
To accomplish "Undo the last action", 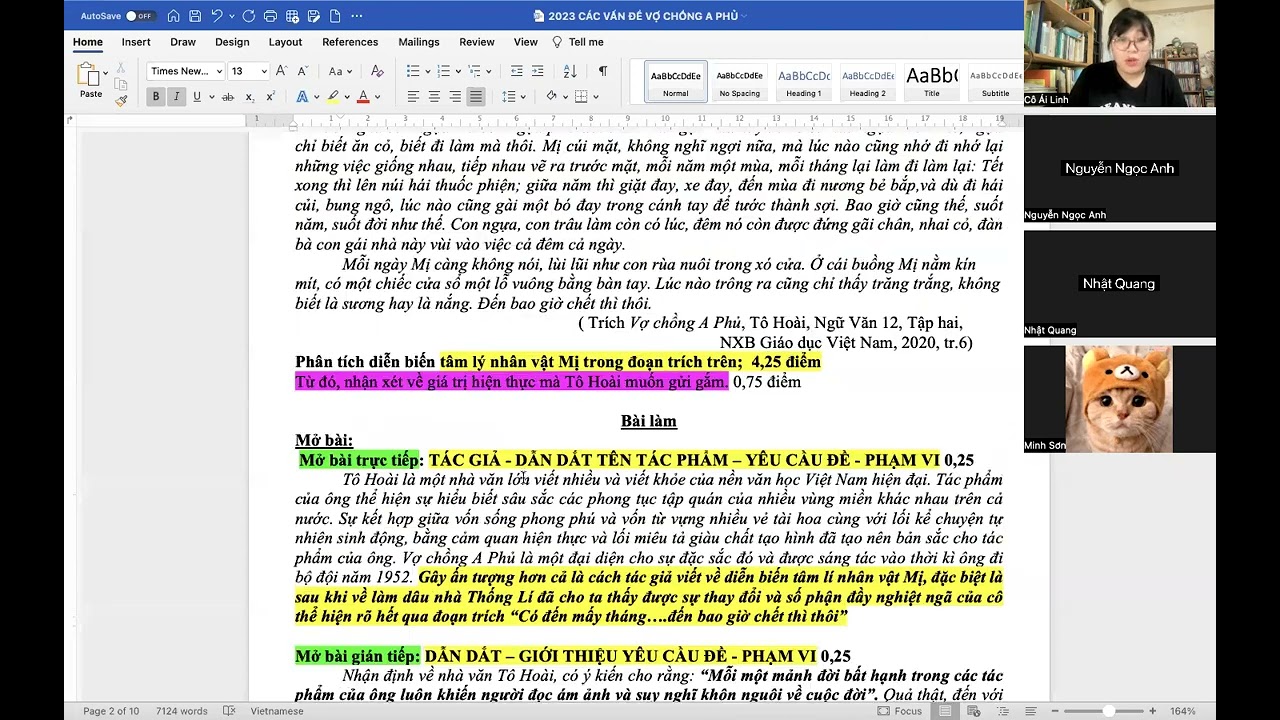I will [x=218, y=16].
